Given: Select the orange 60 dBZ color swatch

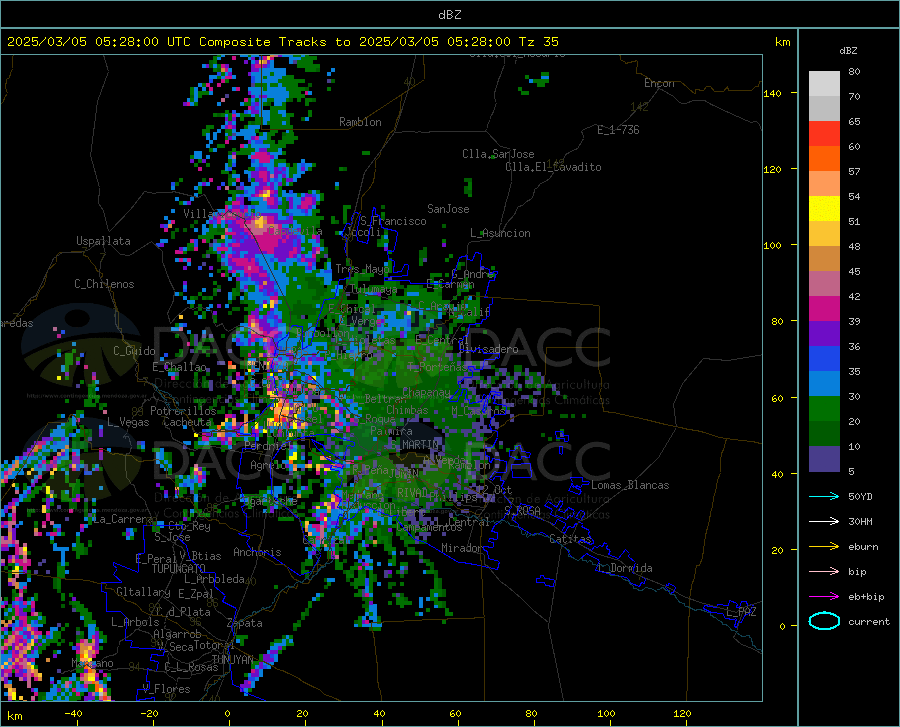Looking at the screenshot, I should pos(824,158).
